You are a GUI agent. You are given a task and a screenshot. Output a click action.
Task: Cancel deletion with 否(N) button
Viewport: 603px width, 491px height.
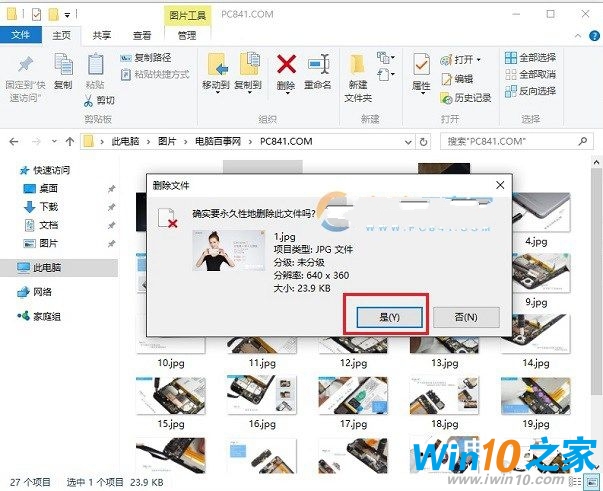tap(466, 317)
